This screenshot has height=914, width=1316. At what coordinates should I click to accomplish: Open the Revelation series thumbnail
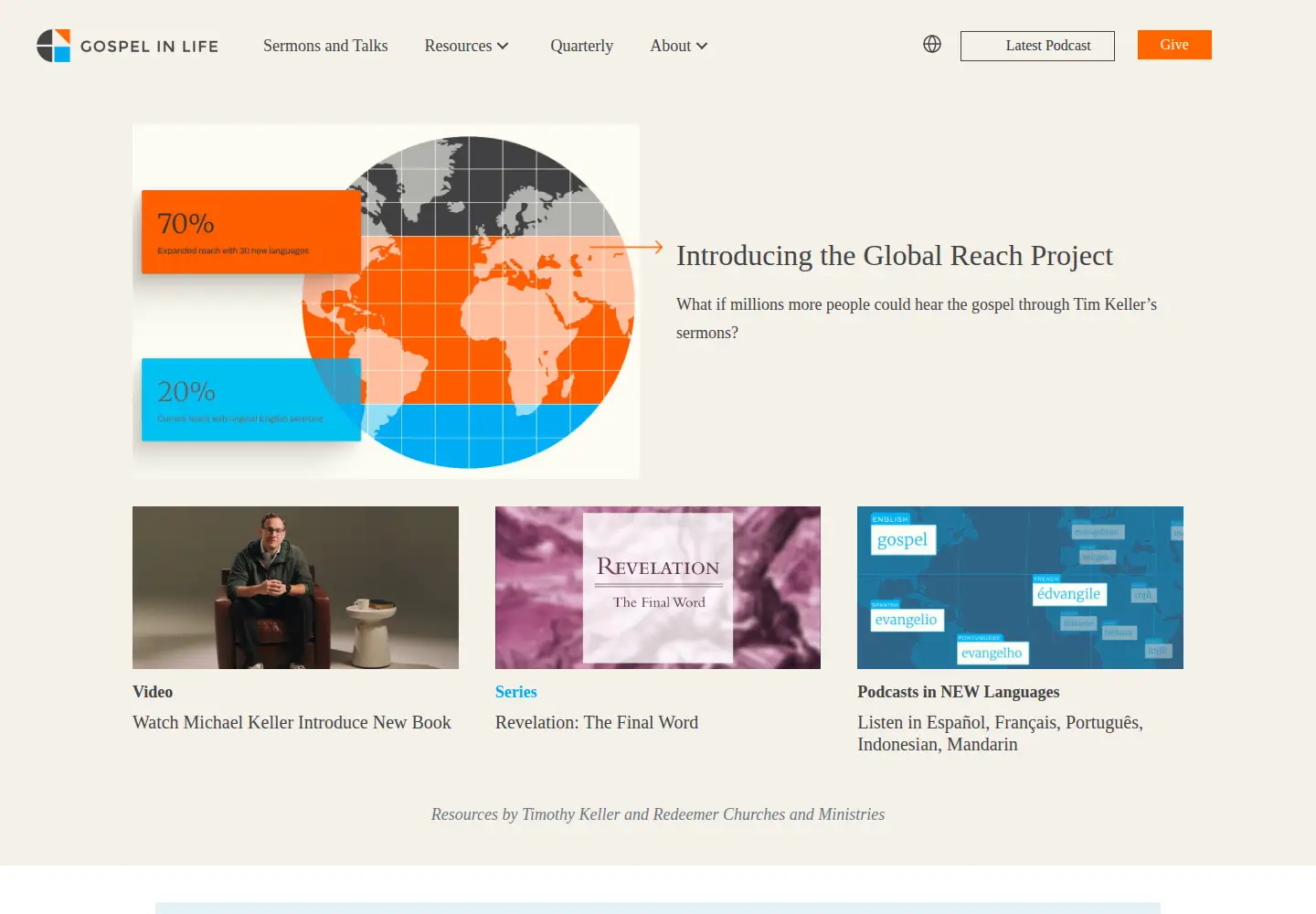658,588
